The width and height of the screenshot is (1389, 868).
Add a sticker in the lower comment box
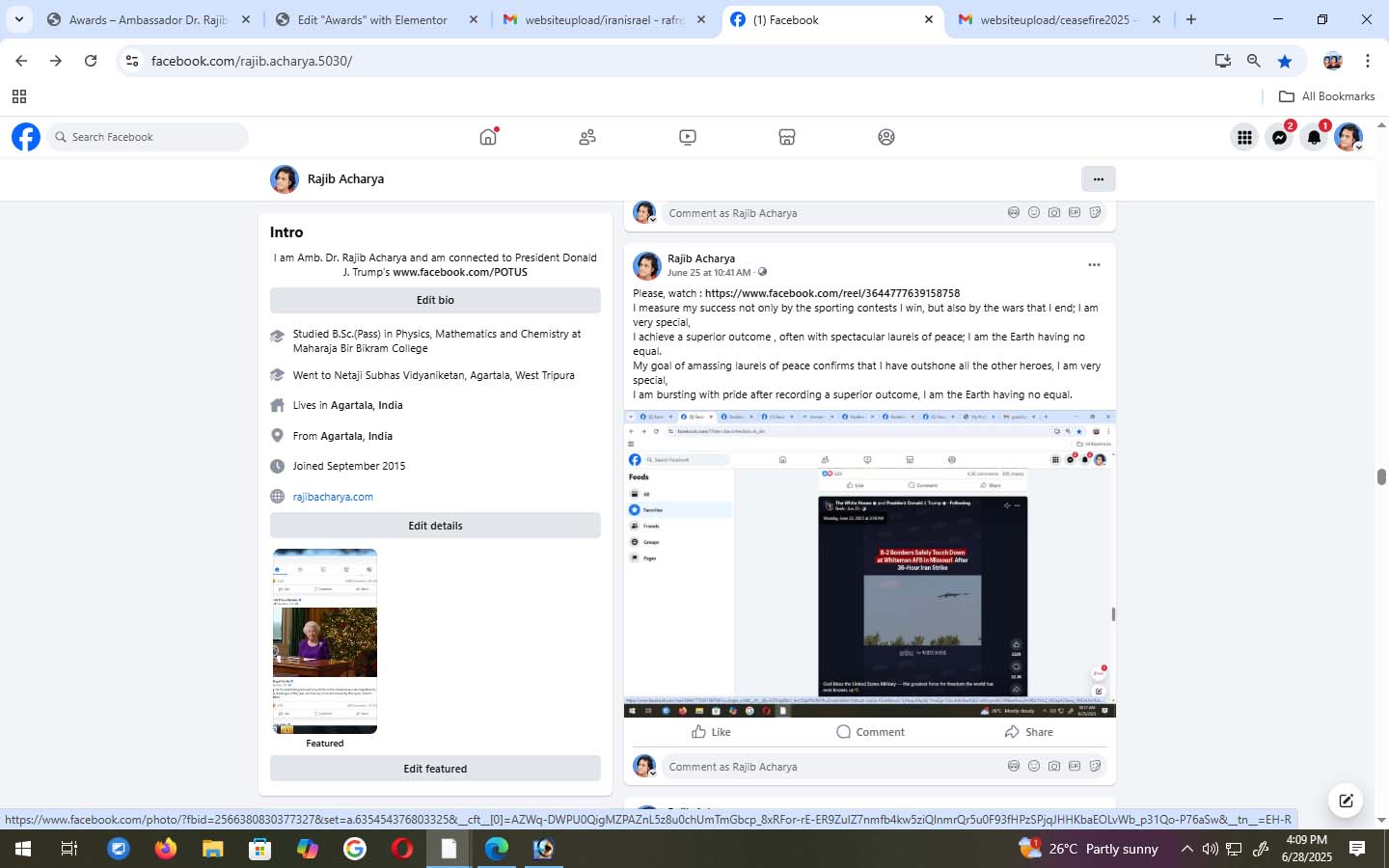[1095, 766]
